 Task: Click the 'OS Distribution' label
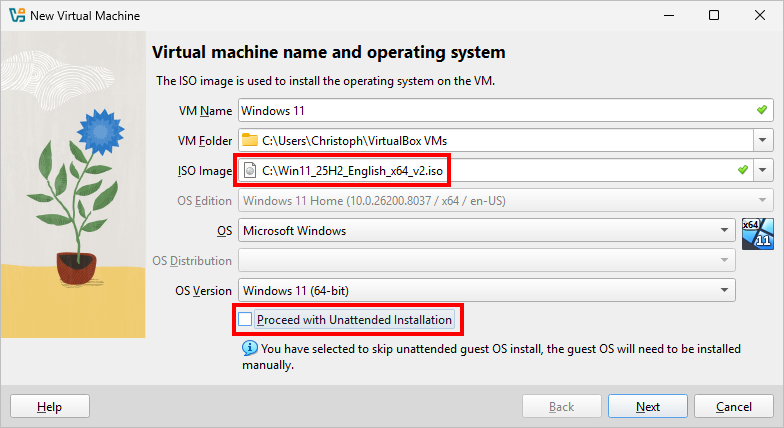point(192,260)
